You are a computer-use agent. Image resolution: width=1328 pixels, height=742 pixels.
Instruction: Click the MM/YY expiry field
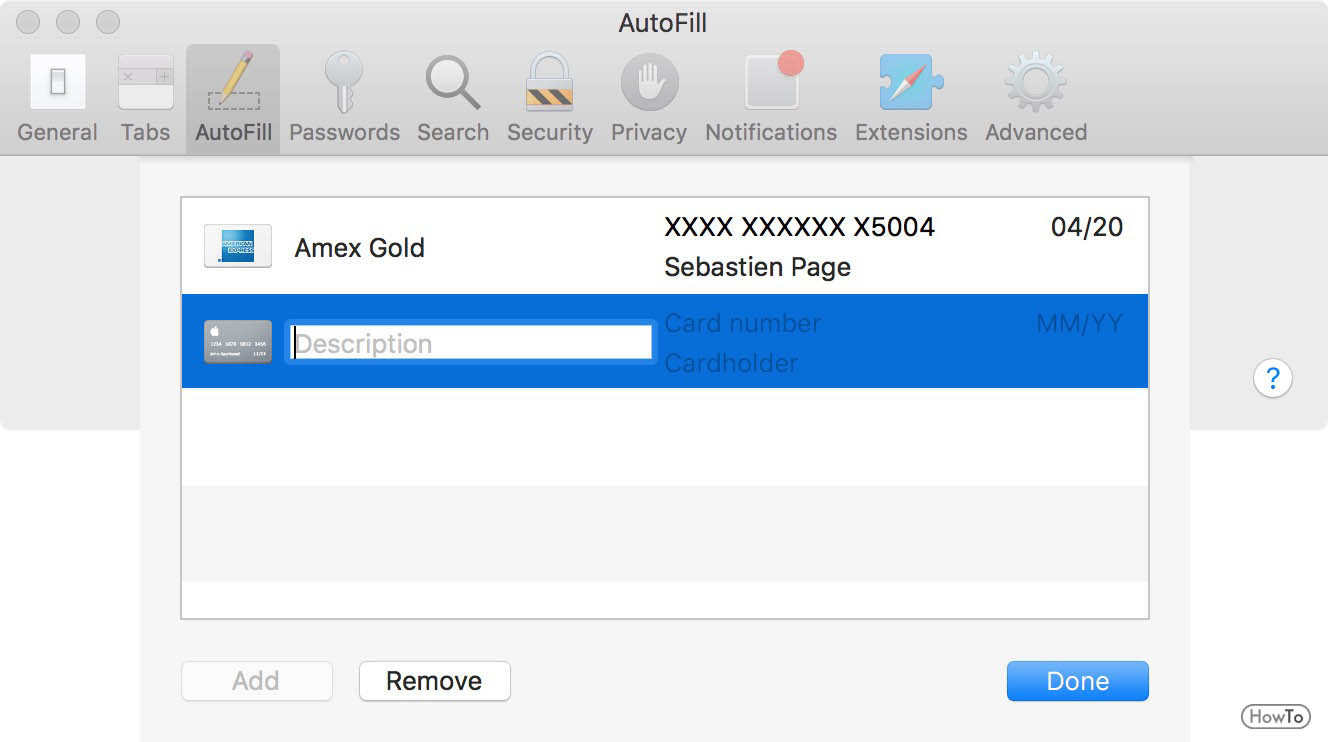(x=1079, y=323)
